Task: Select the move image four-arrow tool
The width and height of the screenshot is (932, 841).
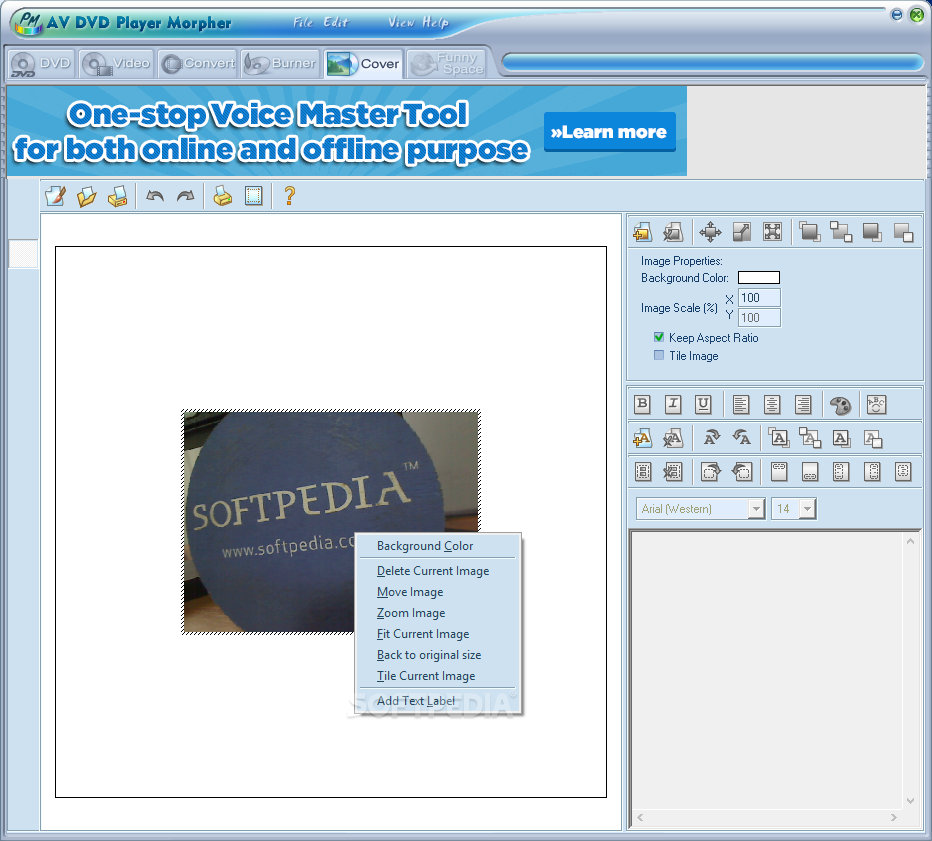Action: [710, 232]
